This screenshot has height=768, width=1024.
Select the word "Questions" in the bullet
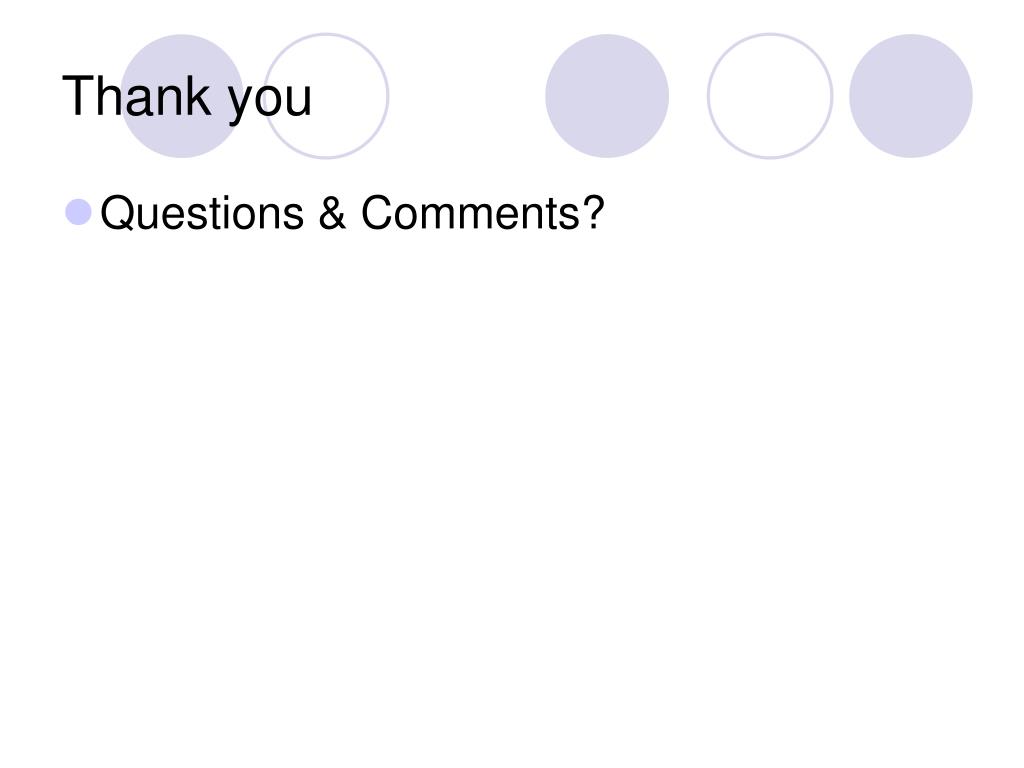[x=202, y=213]
